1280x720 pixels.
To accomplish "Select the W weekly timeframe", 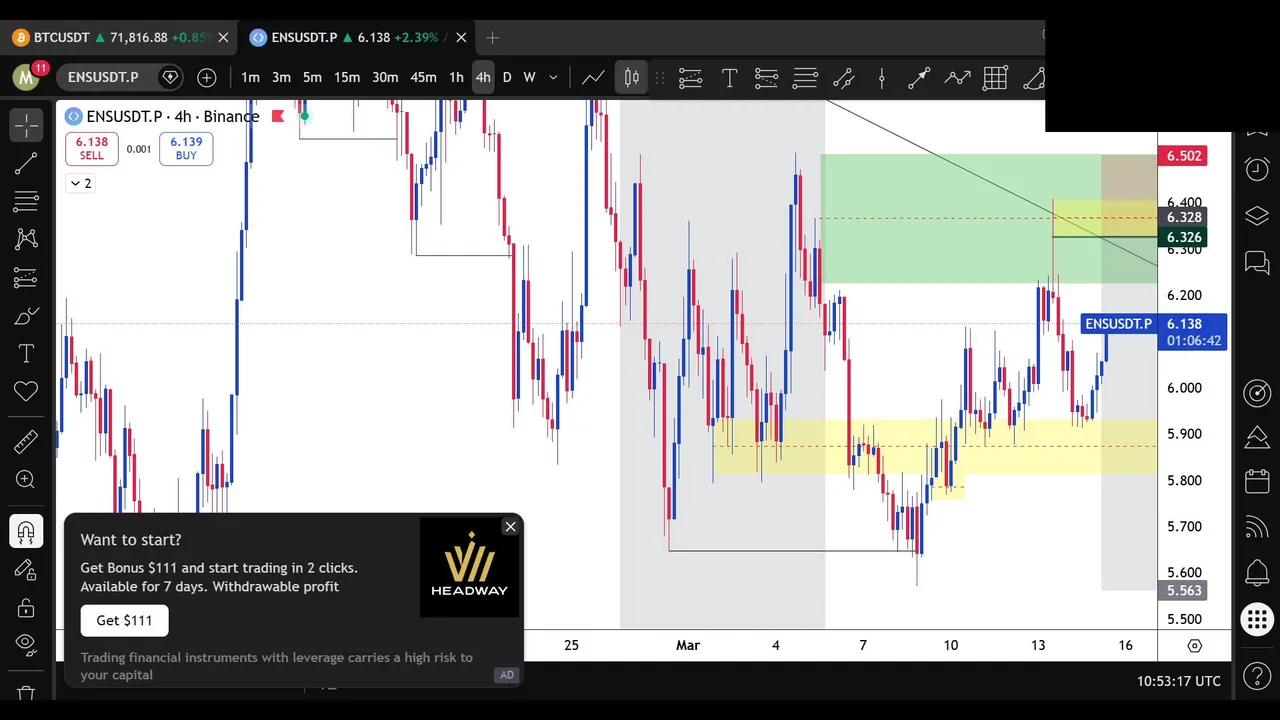I will point(530,77).
